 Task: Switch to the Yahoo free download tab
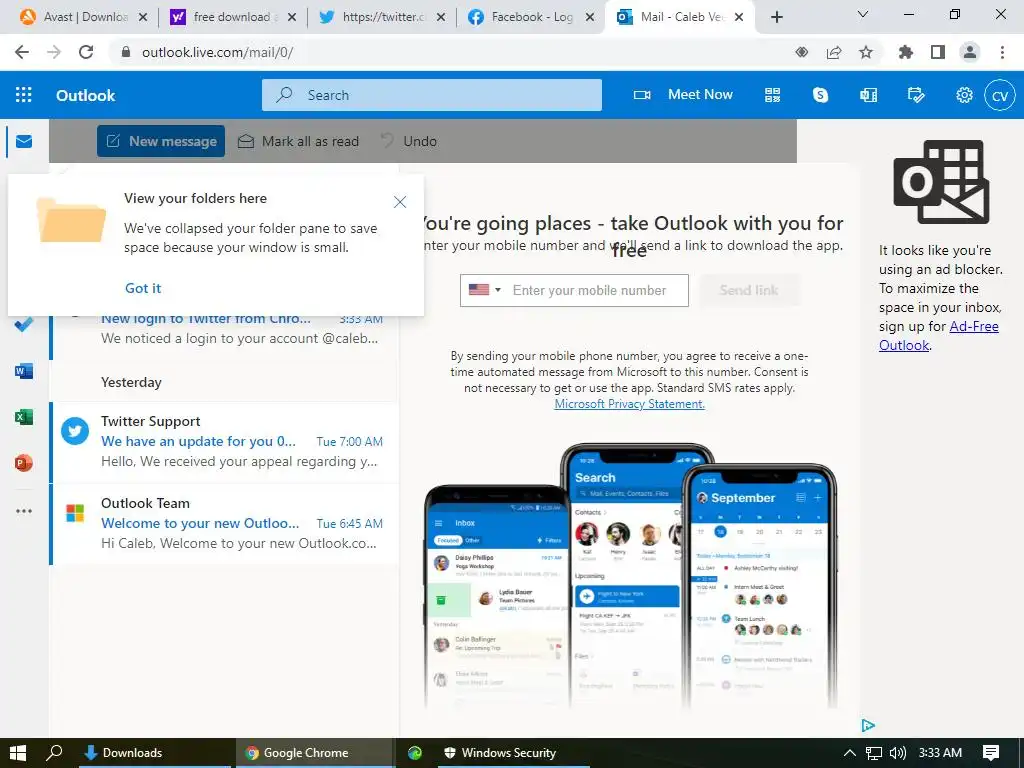(232, 17)
